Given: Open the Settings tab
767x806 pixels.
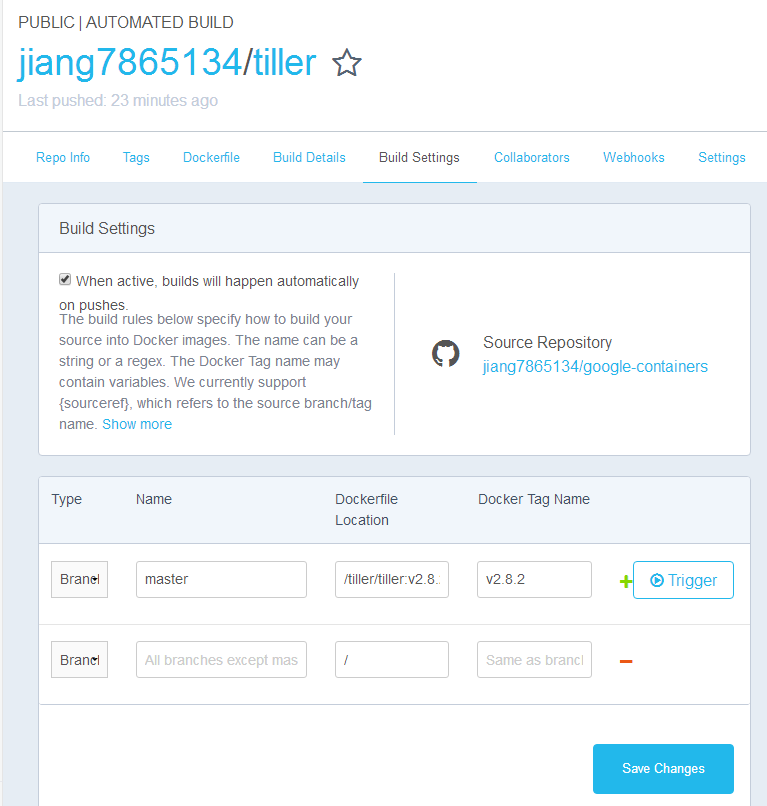Looking at the screenshot, I should 721,157.
